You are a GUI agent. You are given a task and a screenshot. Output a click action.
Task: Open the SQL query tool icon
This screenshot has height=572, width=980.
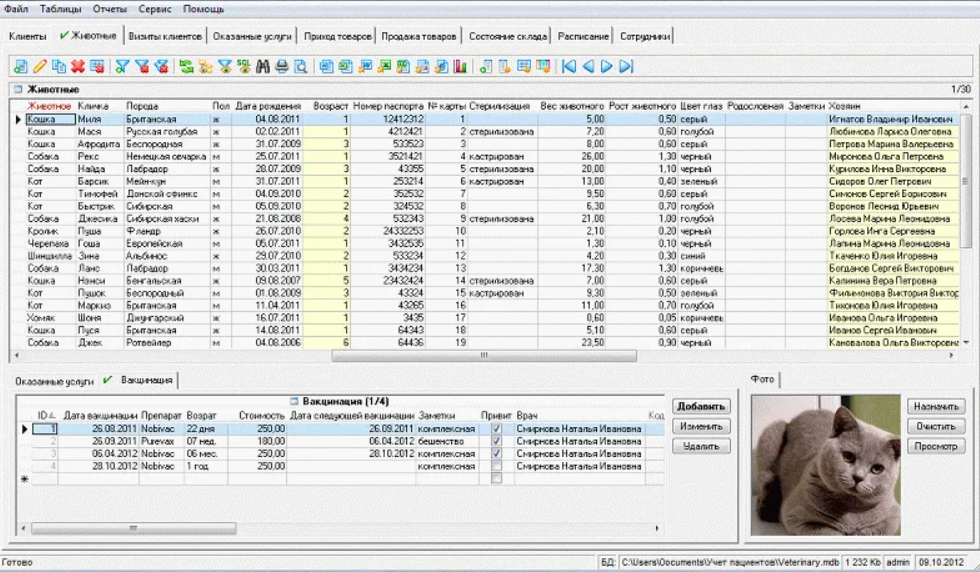(244, 66)
